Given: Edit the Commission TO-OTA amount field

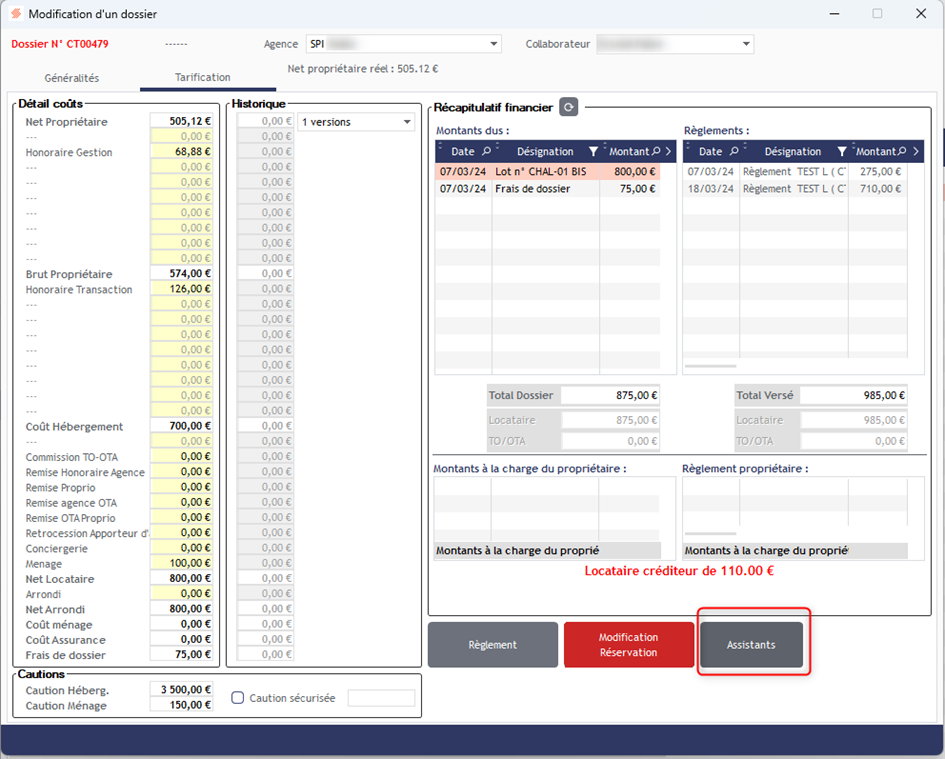Looking at the screenshot, I should coord(181,456).
